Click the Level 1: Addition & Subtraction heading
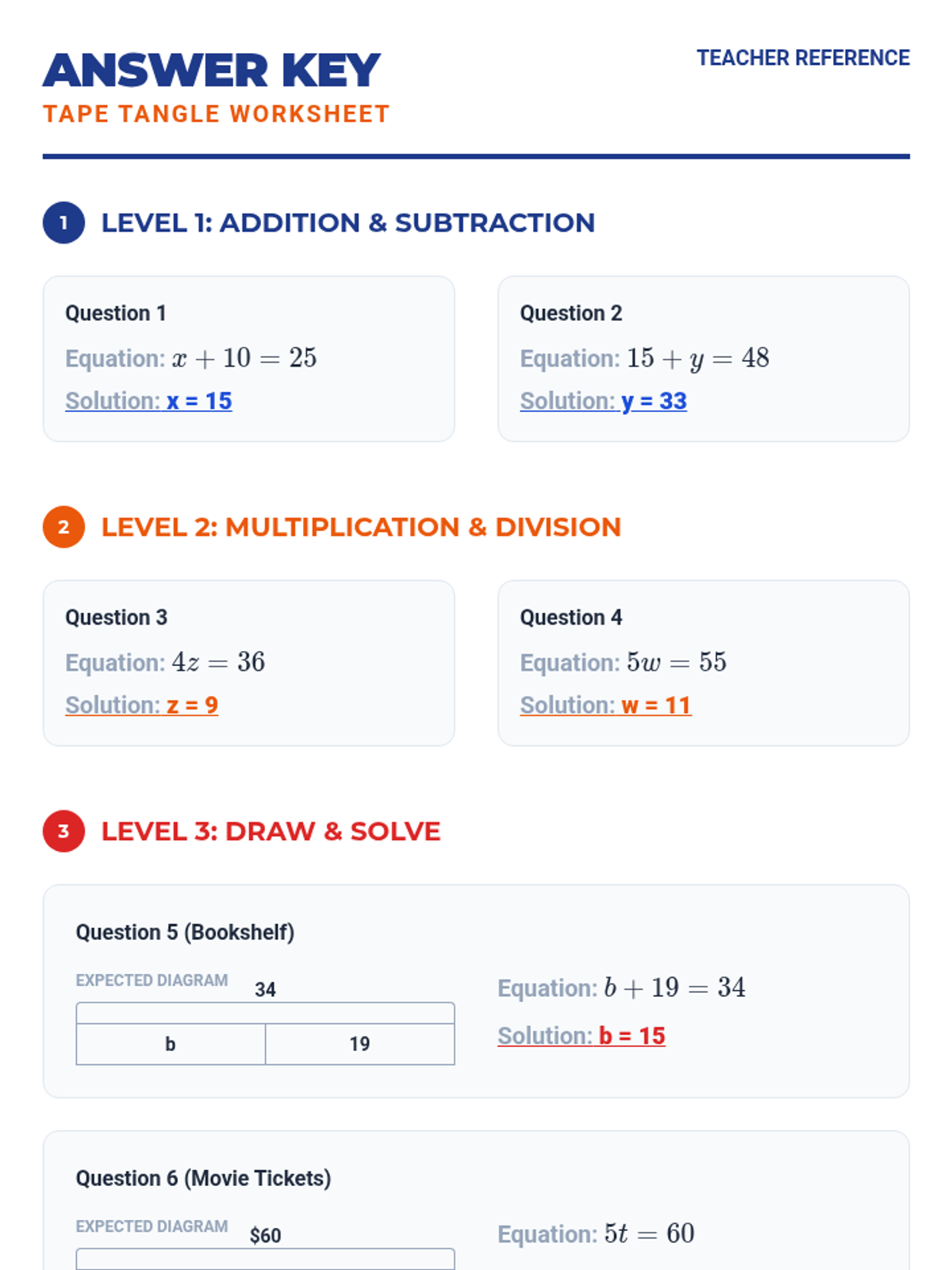The width and height of the screenshot is (952, 1270). (347, 223)
